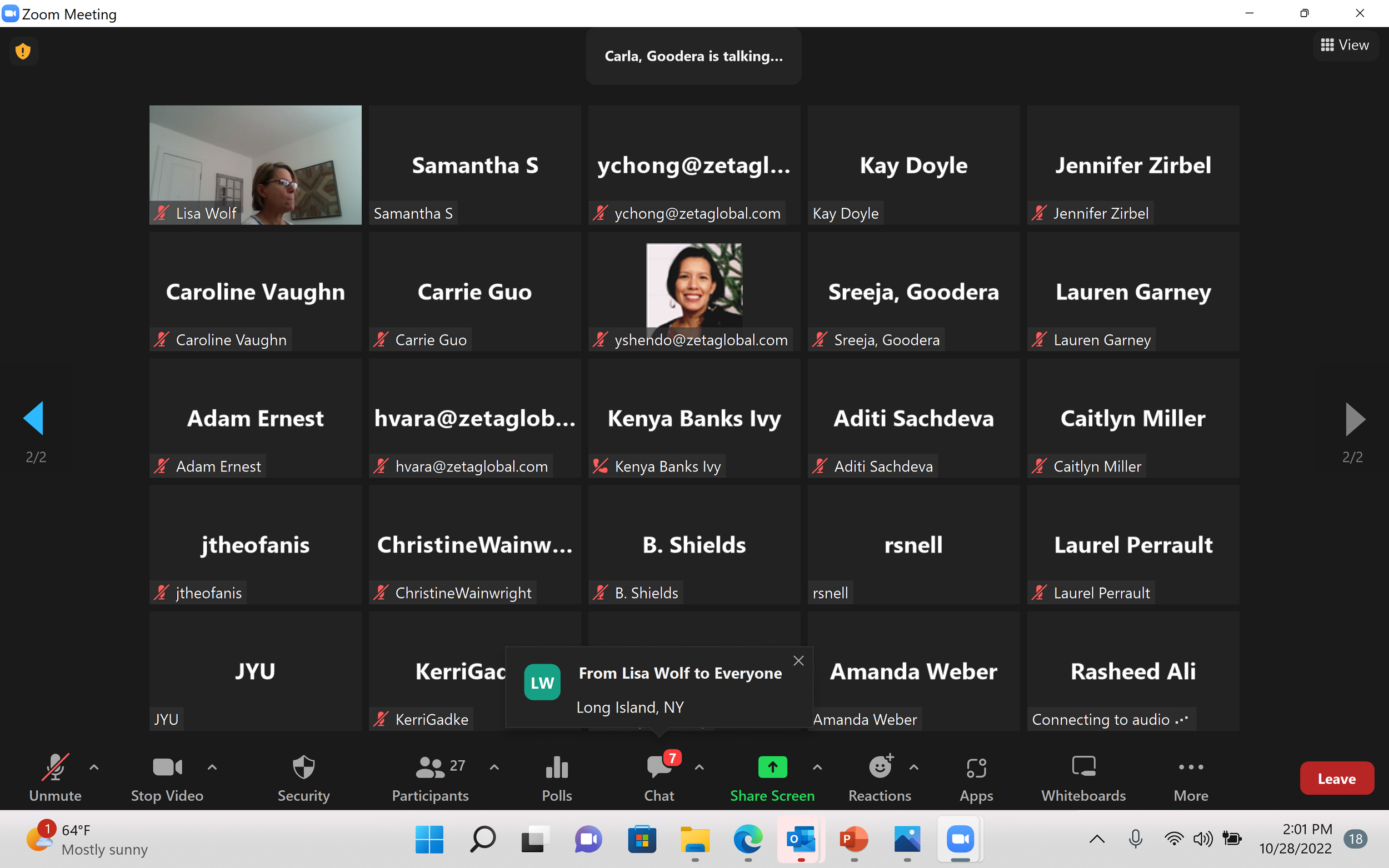Open Photos app from taskbar
Image resolution: width=1389 pixels, height=868 pixels.
(907, 839)
